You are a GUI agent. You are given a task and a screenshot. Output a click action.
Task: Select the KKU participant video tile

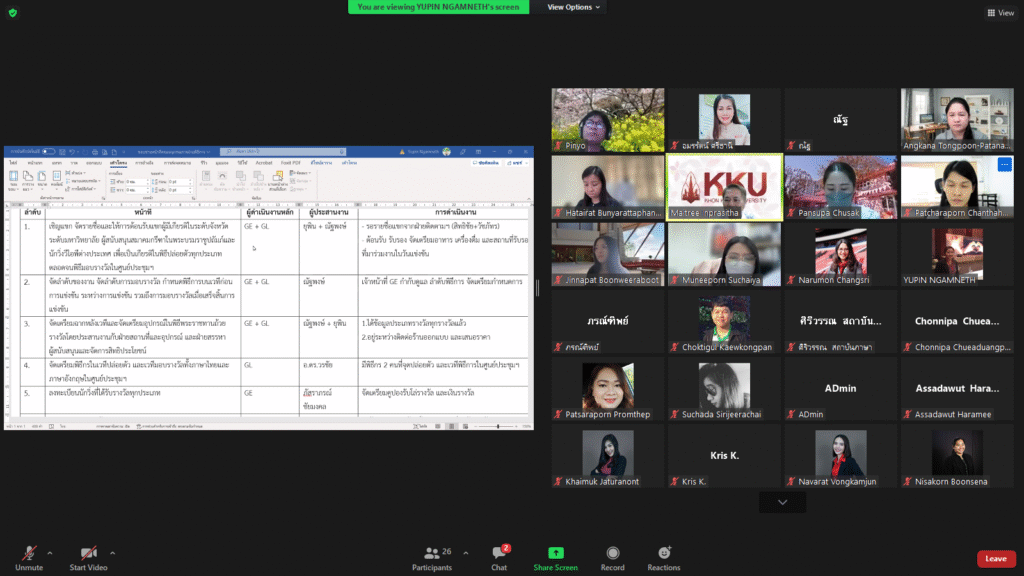[724, 186]
